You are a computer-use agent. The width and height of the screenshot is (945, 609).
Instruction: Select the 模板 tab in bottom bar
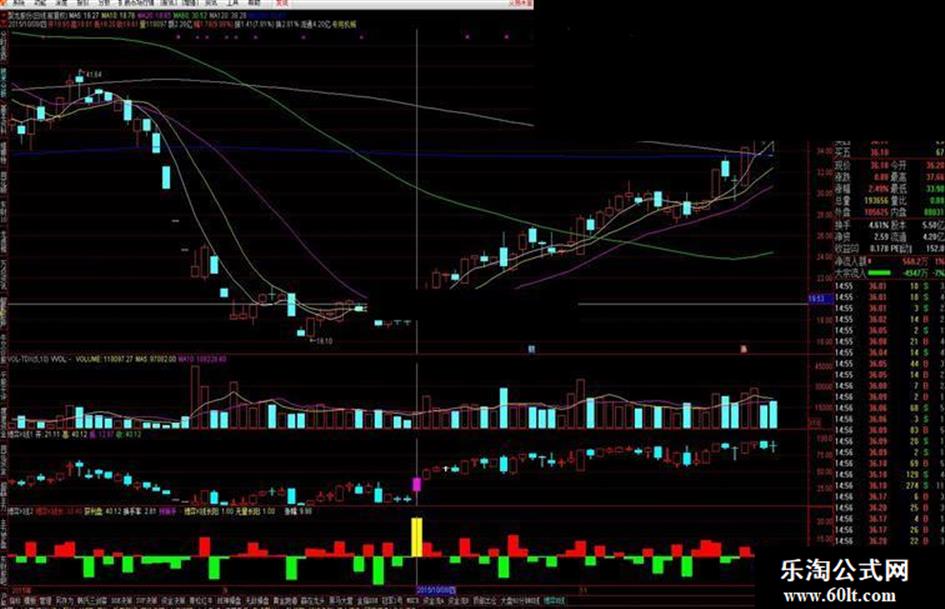click(x=28, y=601)
